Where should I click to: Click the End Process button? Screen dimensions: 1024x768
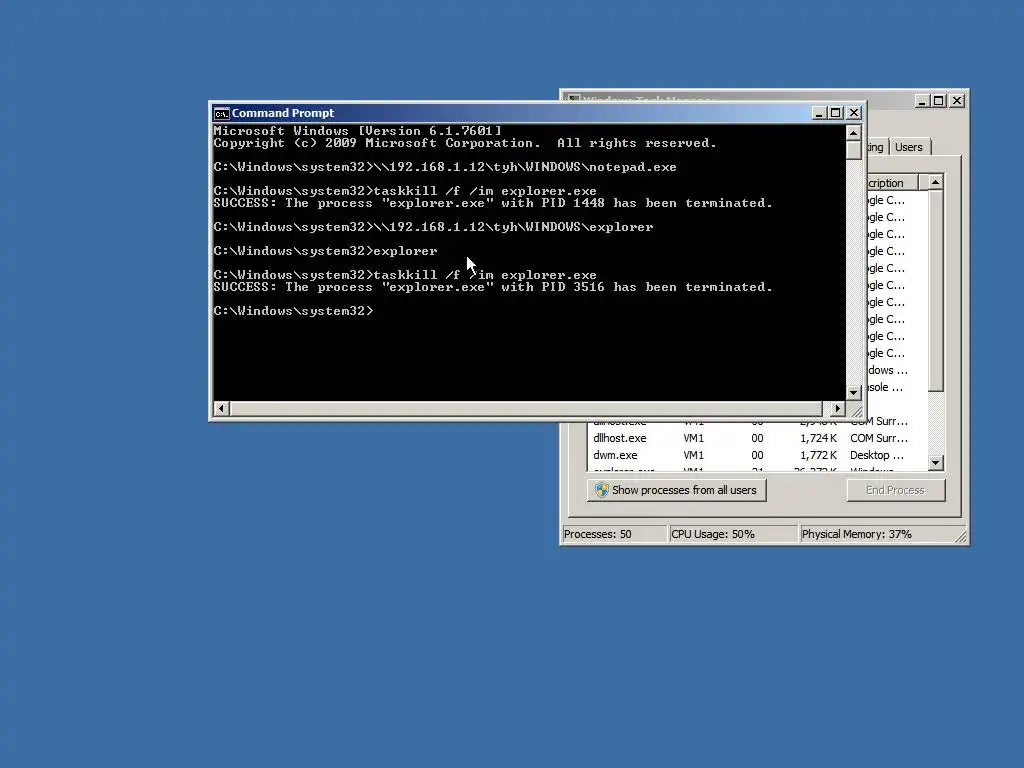click(x=895, y=490)
